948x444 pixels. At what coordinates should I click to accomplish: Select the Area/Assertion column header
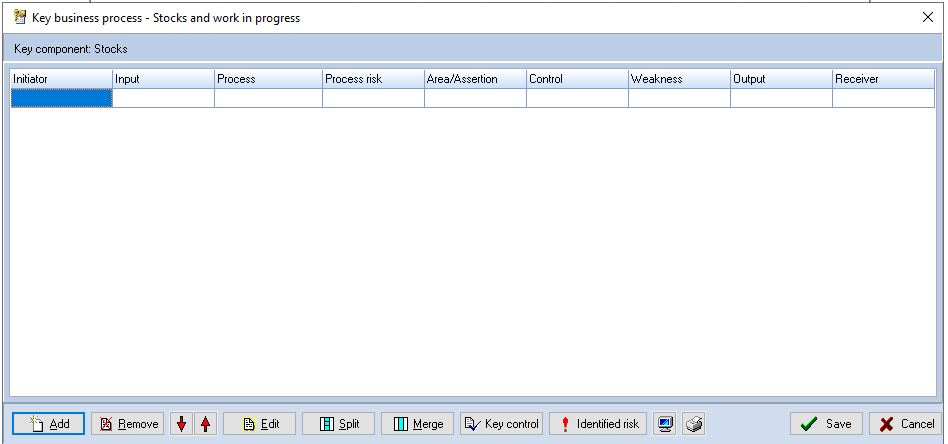click(475, 79)
